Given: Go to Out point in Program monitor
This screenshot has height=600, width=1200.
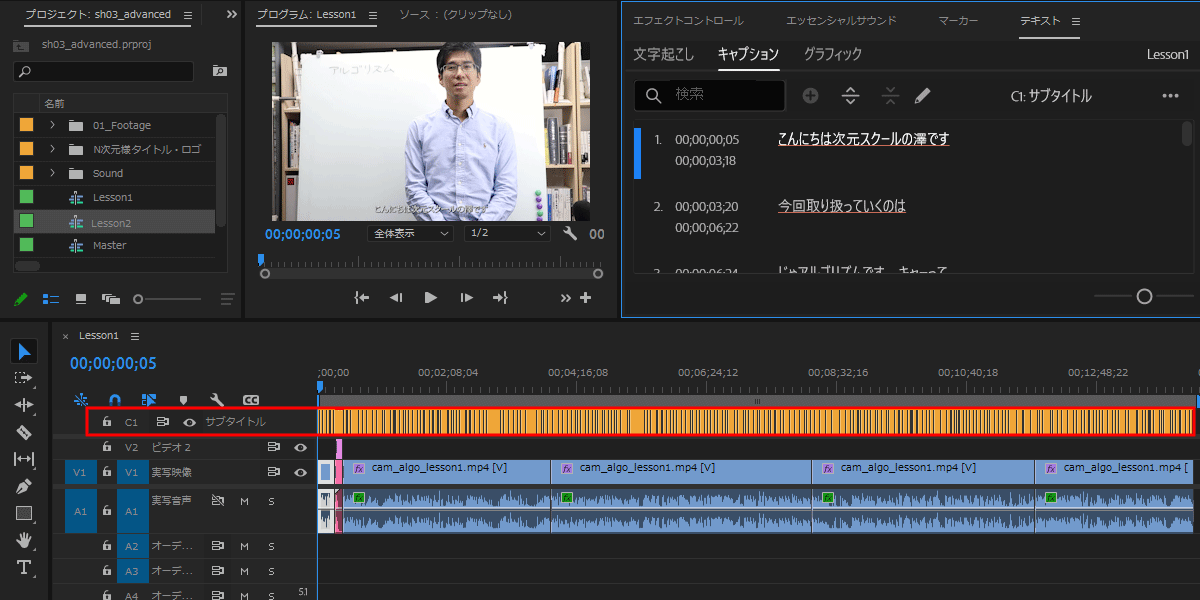Looking at the screenshot, I should tap(501, 297).
